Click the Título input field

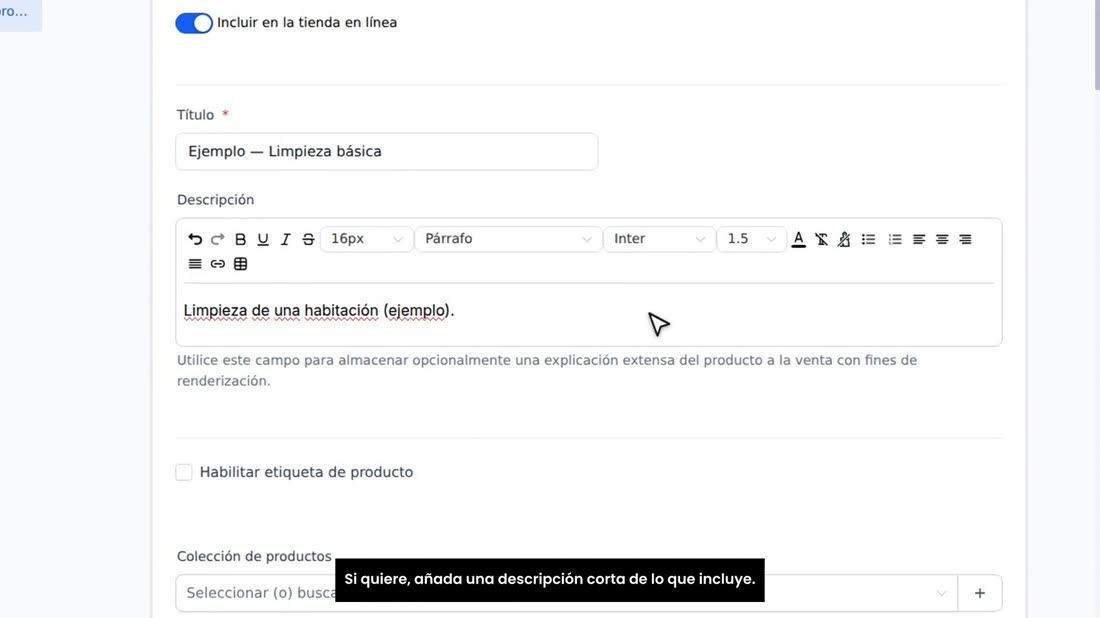tap(387, 152)
